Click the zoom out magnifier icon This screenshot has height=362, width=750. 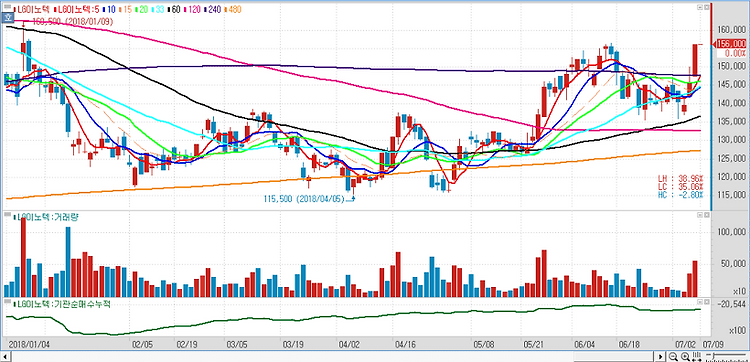673,357
